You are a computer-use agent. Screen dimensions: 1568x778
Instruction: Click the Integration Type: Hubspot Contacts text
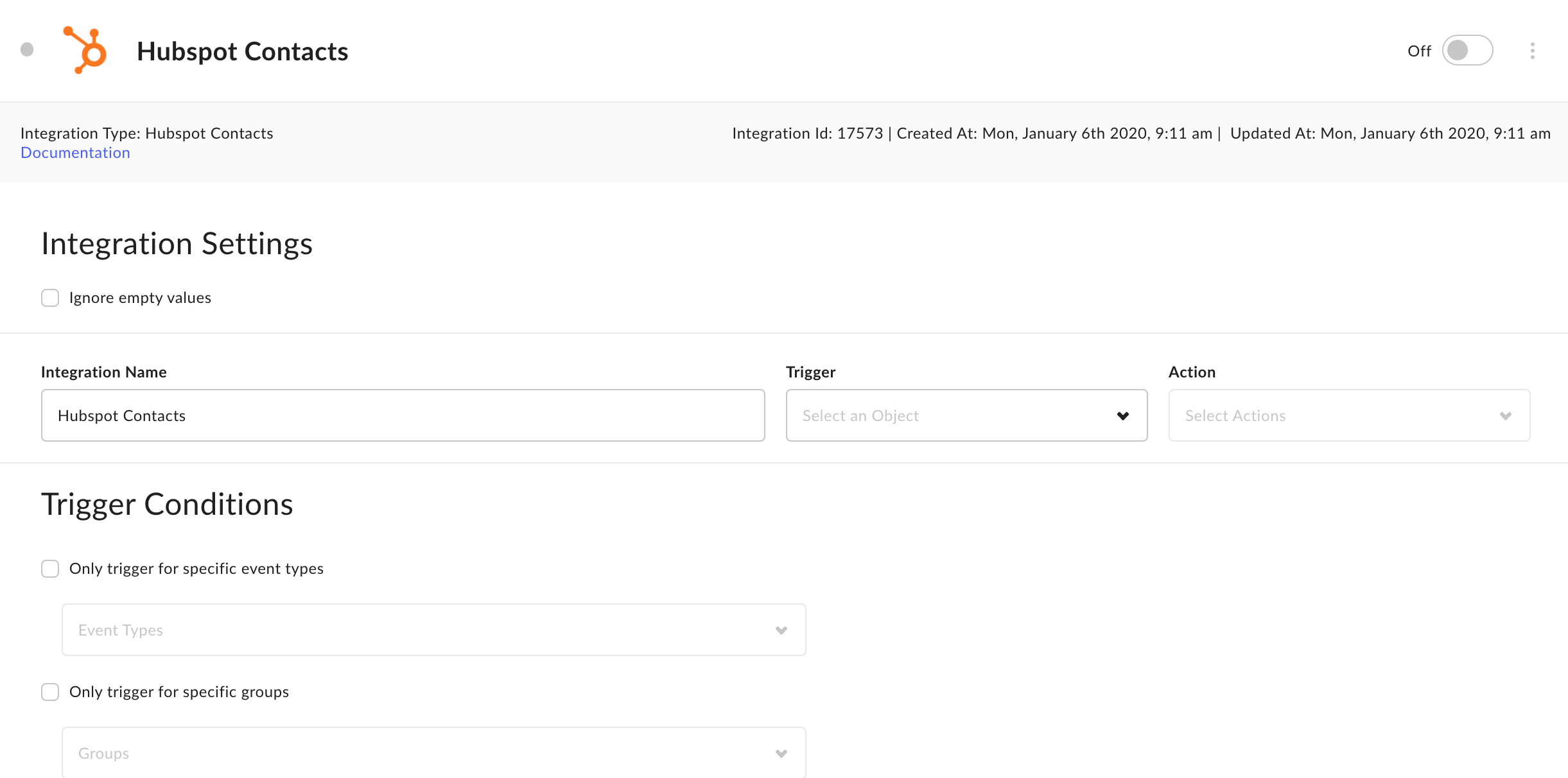[x=146, y=134]
